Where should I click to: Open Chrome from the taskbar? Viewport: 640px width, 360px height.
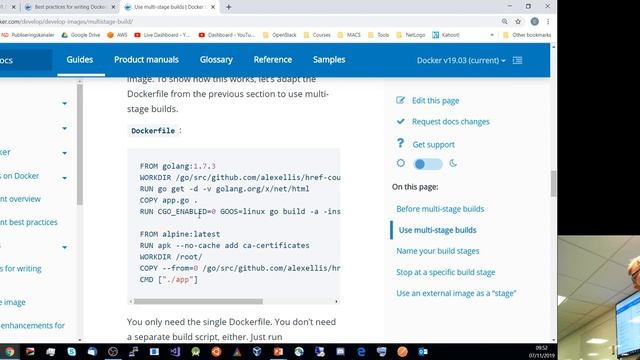[9, 351]
